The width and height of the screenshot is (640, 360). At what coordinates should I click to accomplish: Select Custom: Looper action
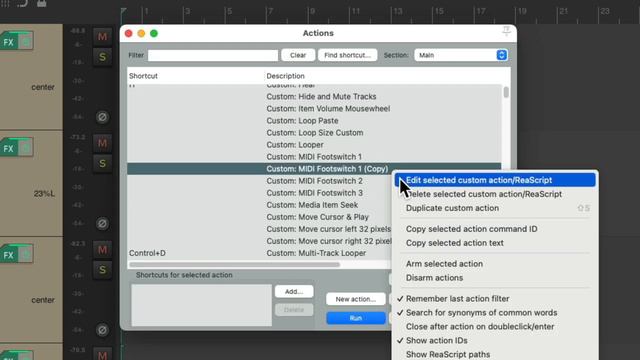314,145
